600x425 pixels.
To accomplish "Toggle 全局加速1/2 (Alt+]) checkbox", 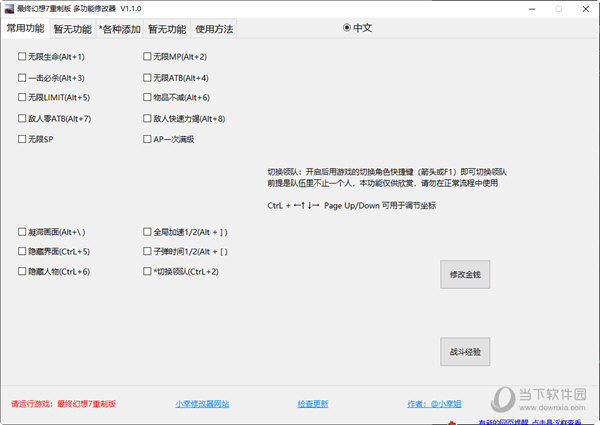I will pyautogui.click(x=147, y=232).
